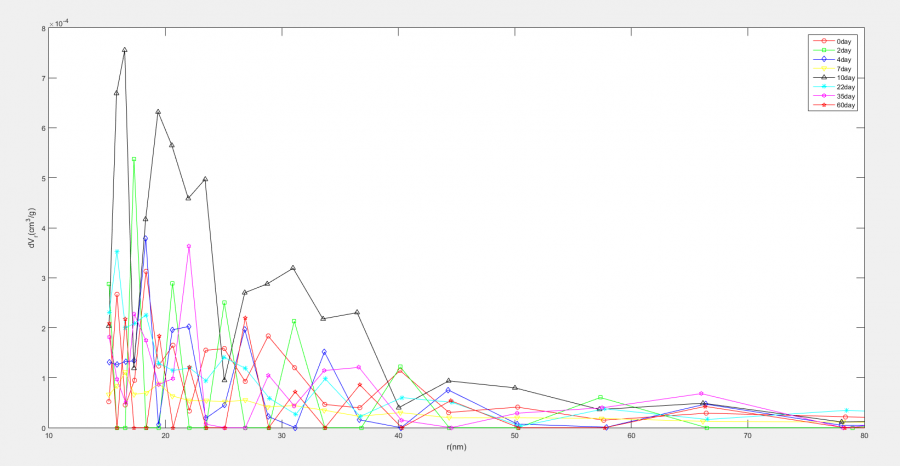Screen dimensions: 900x466
Task: Click the y-axis tick label 6
Action: pyautogui.click(x=44, y=128)
